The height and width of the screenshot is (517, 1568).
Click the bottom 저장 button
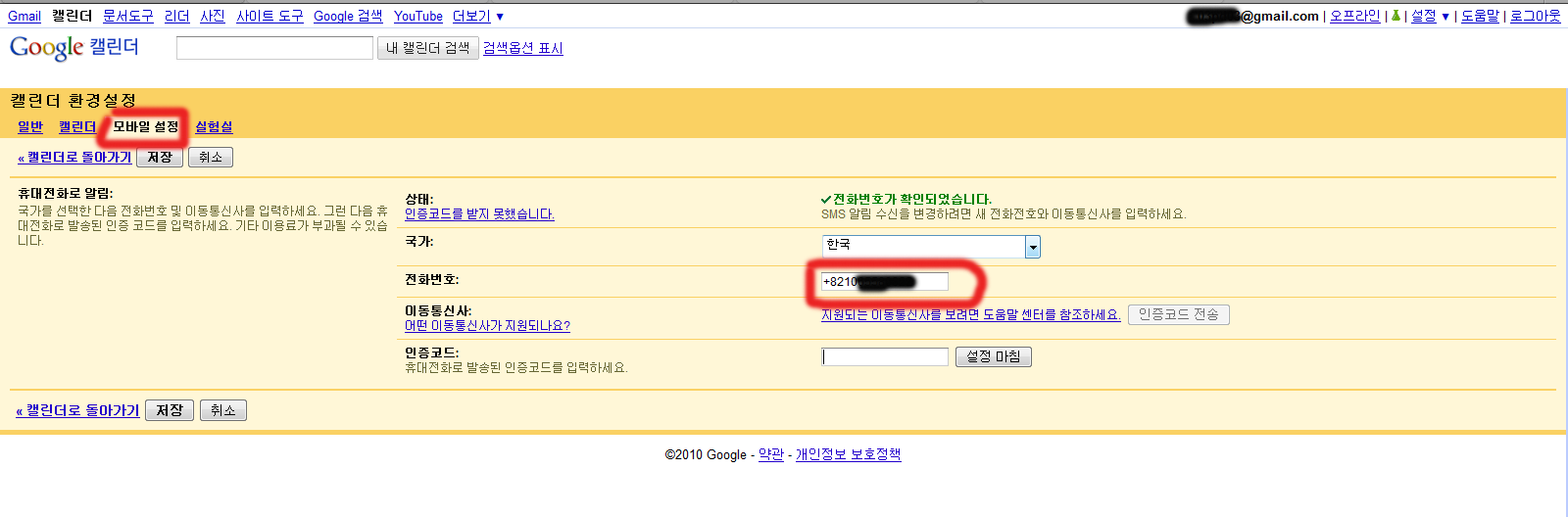pyautogui.click(x=170, y=411)
